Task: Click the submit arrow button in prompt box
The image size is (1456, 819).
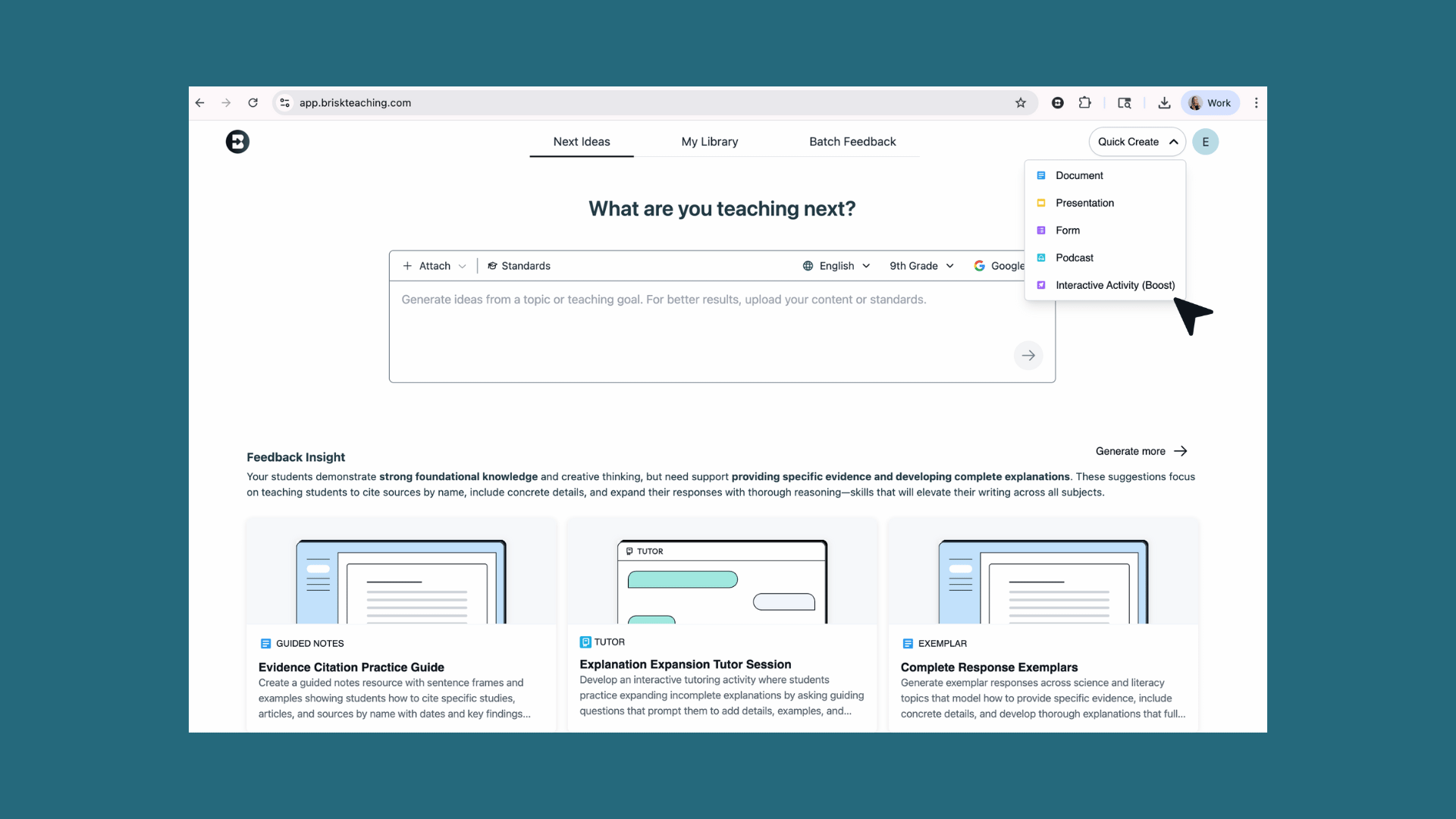Action: (x=1028, y=355)
